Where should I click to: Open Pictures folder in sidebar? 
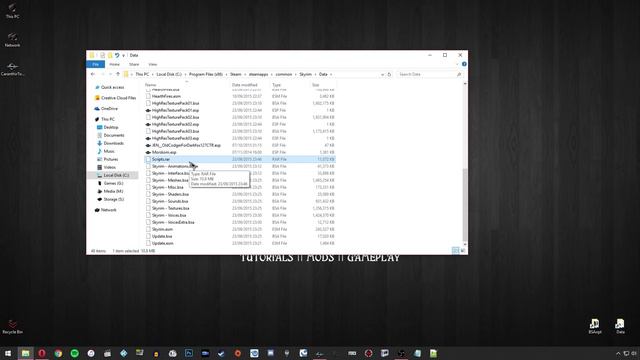click(x=111, y=159)
